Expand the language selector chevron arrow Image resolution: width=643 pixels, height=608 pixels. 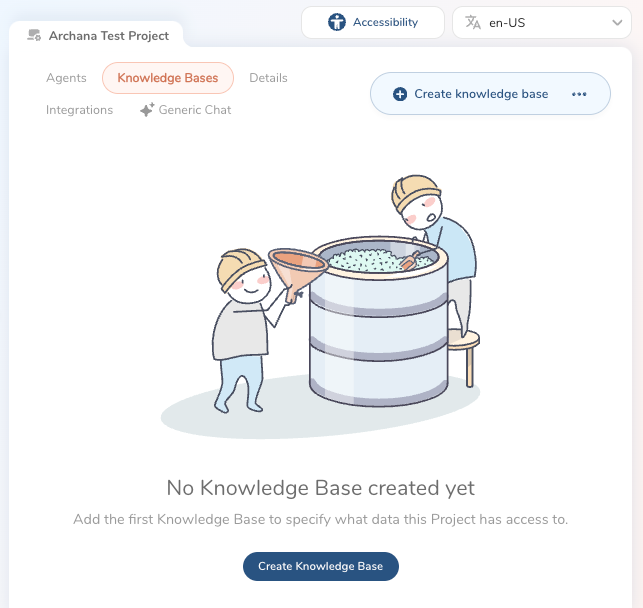point(616,22)
